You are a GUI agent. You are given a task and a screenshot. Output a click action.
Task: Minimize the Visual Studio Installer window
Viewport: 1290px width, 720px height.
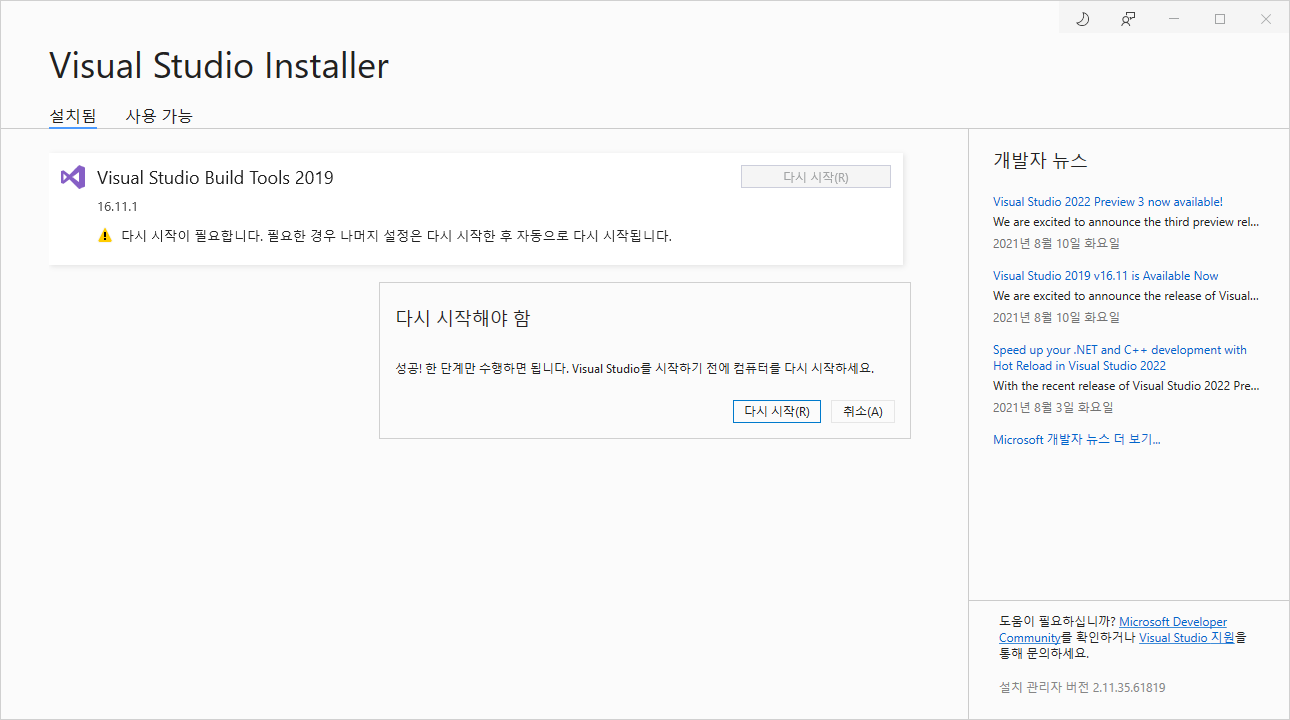tap(1174, 19)
